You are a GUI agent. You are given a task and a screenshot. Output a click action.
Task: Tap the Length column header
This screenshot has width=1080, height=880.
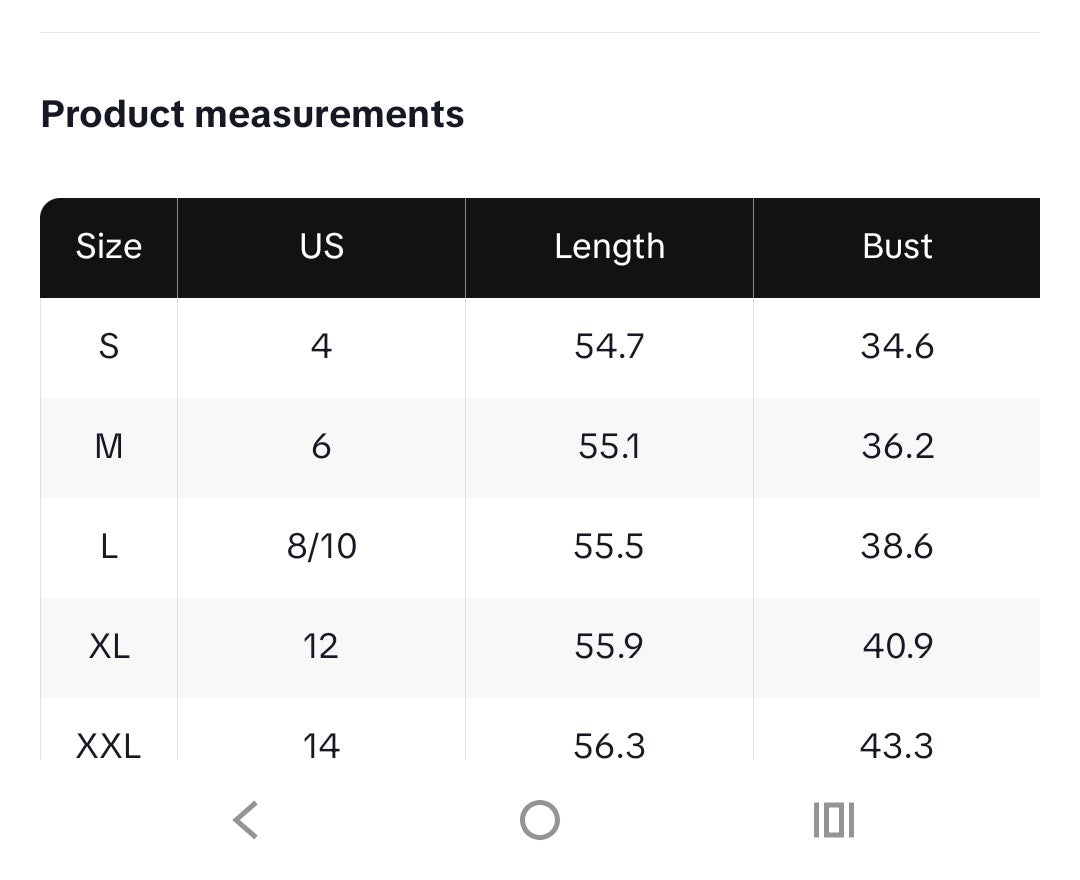609,247
